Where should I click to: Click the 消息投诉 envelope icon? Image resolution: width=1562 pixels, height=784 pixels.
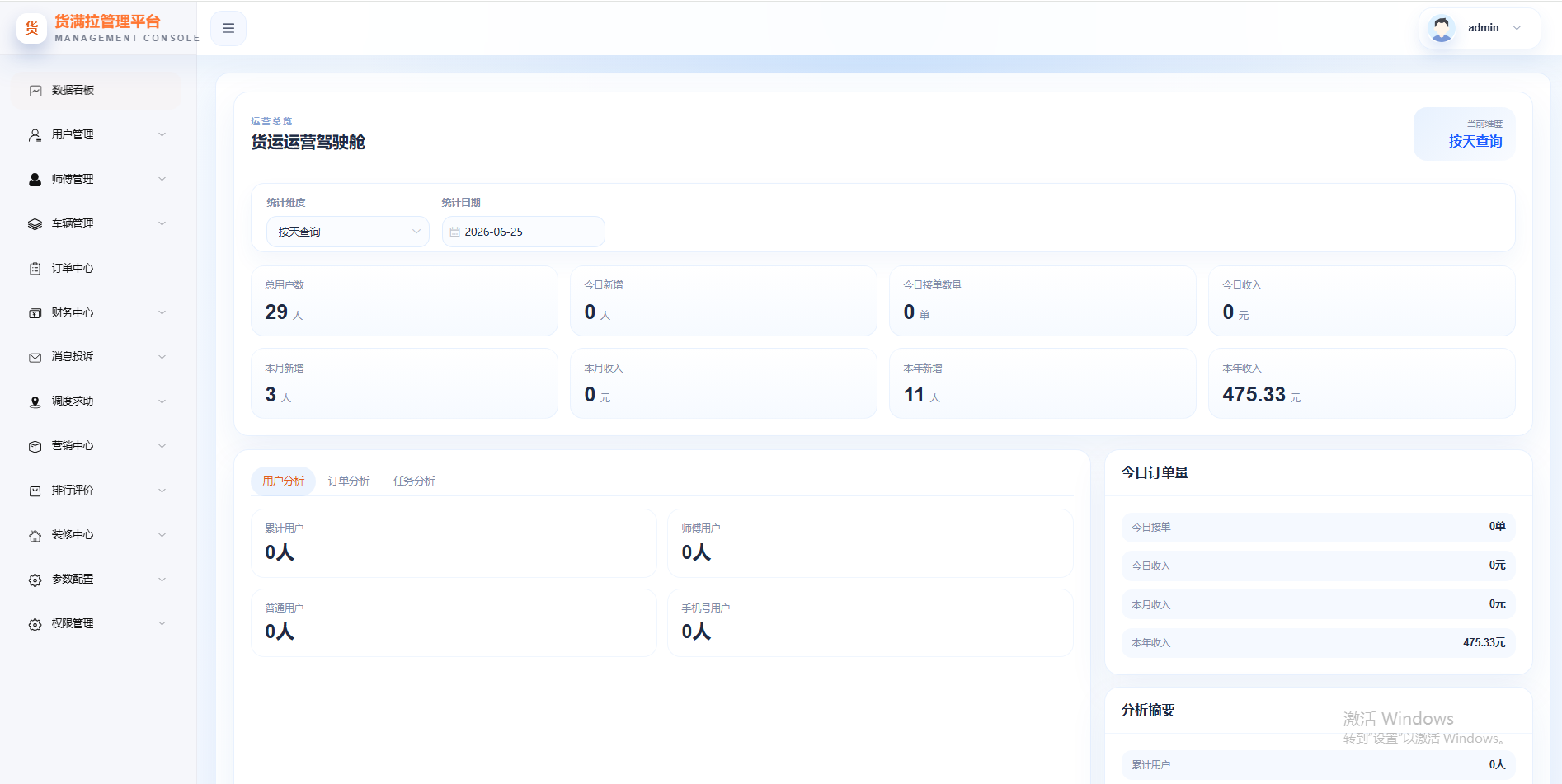[35, 358]
